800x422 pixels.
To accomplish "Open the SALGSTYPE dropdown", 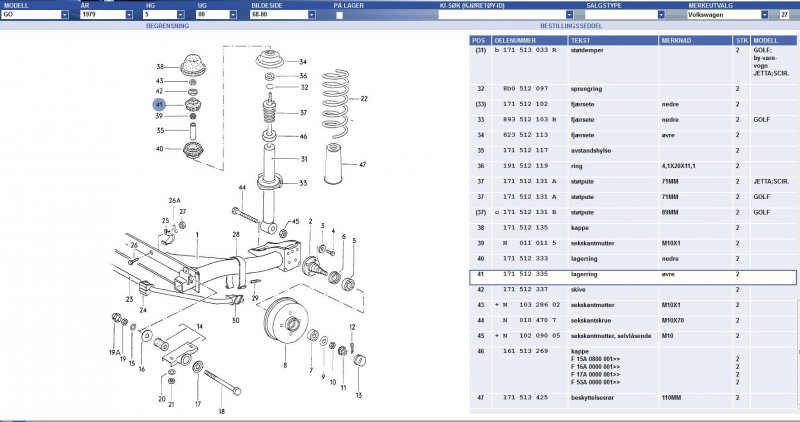I will tap(662, 16).
